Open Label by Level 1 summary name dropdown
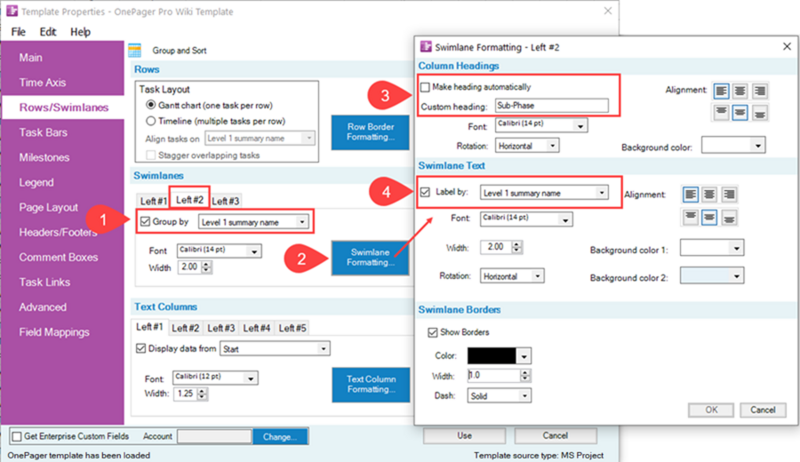This screenshot has width=800, height=462. click(x=544, y=193)
